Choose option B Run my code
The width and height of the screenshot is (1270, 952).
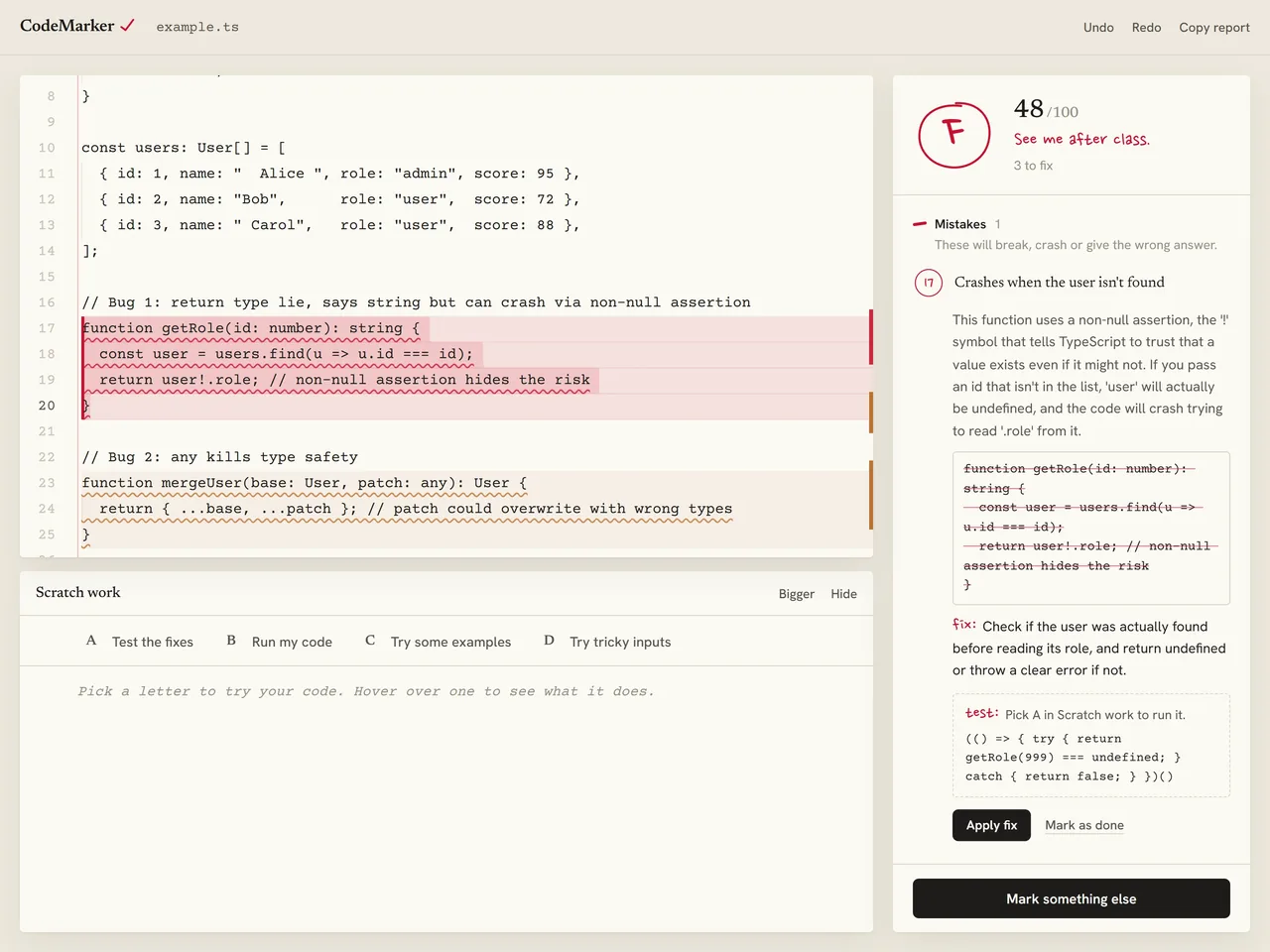click(280, 642)
